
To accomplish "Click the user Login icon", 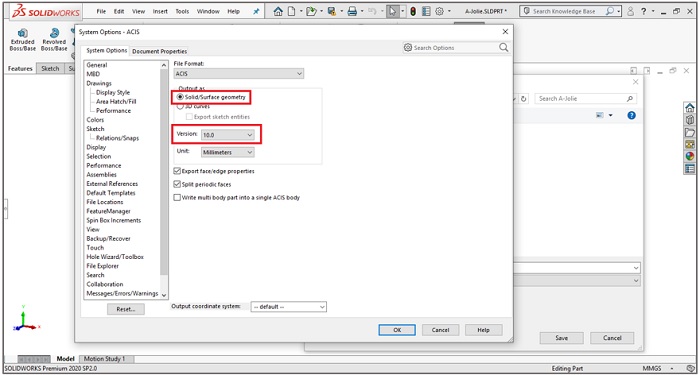I will [x=631, y=12].
